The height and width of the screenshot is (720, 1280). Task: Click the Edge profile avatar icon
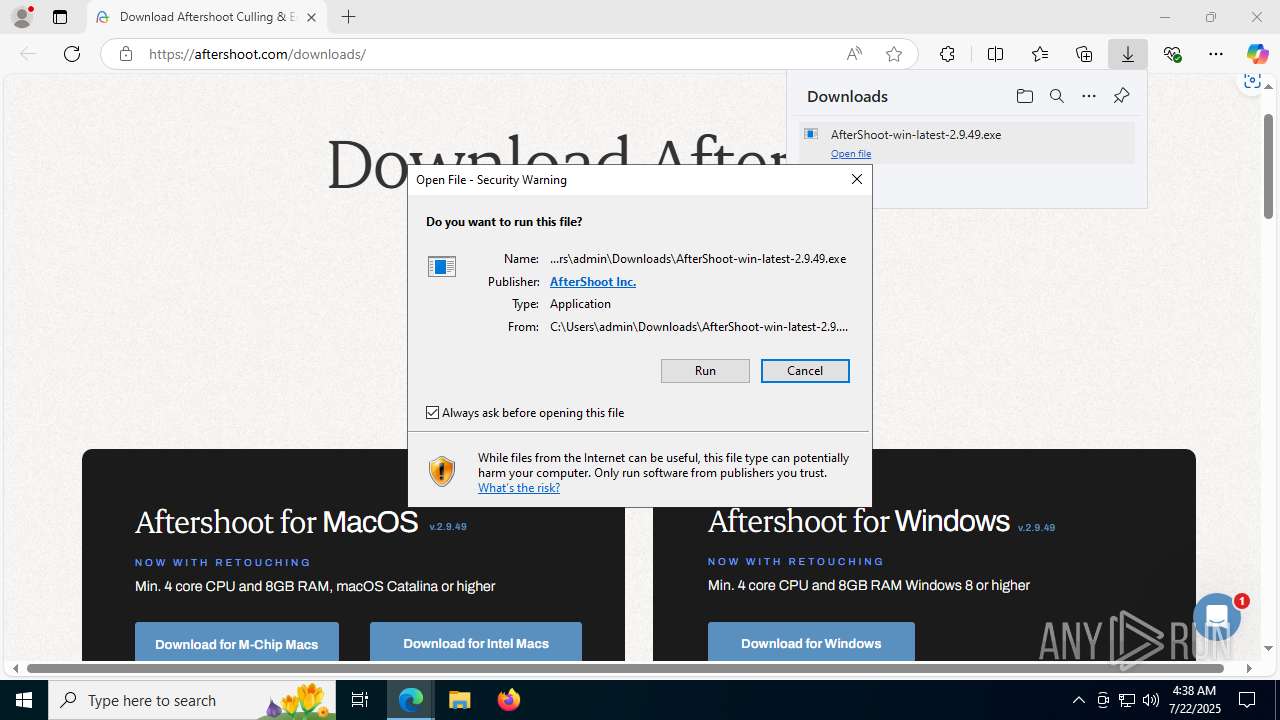coord(22,17)
